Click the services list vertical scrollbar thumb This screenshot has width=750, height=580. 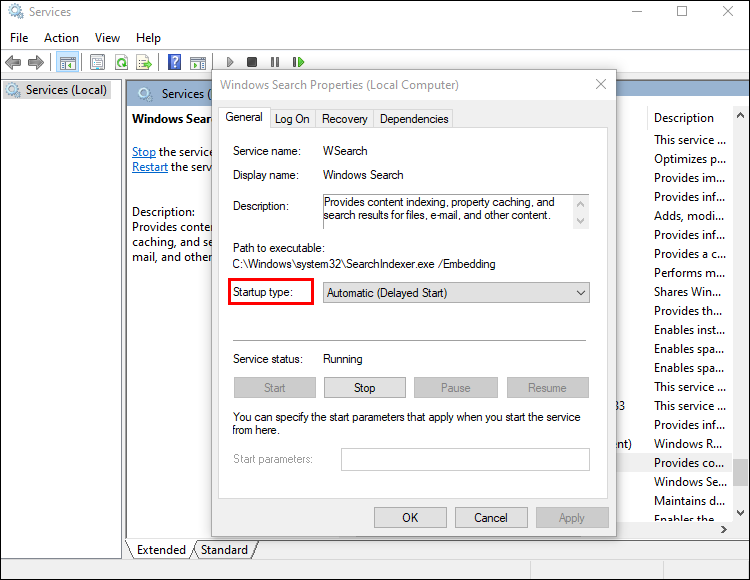740,472
